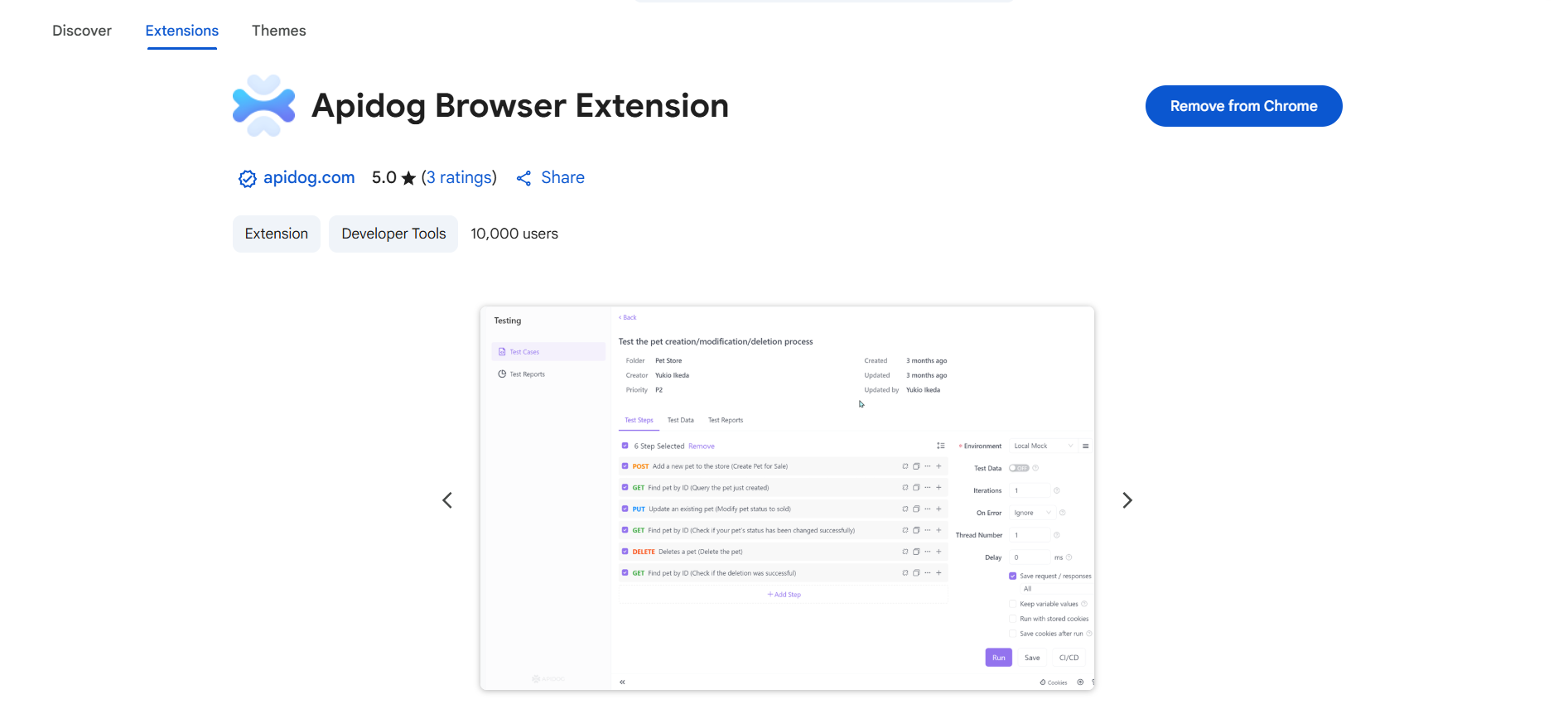The width and height of the screenshot is (1568, 709).
Task: Open the 3 ratings link
Action: coord(459,177)
